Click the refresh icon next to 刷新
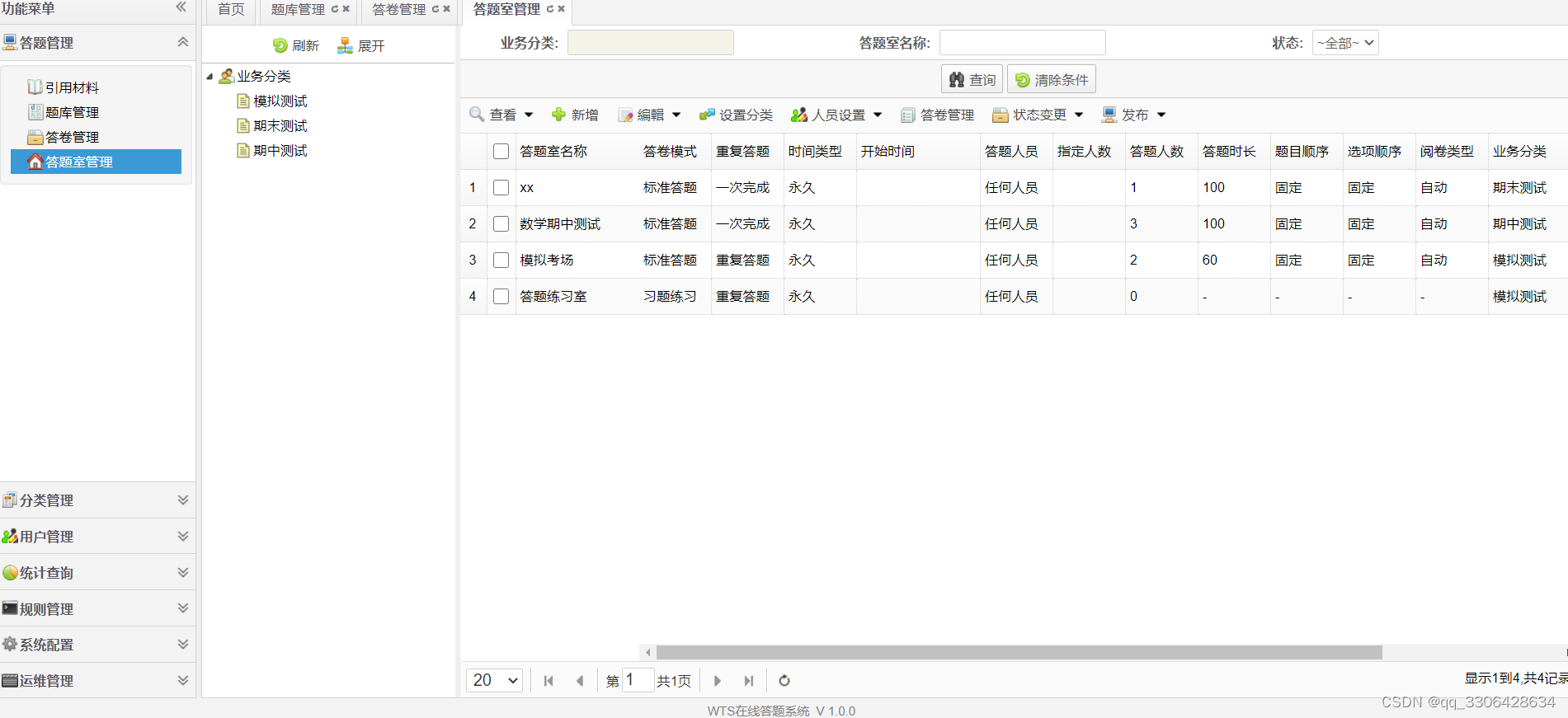 click(280, 46)
